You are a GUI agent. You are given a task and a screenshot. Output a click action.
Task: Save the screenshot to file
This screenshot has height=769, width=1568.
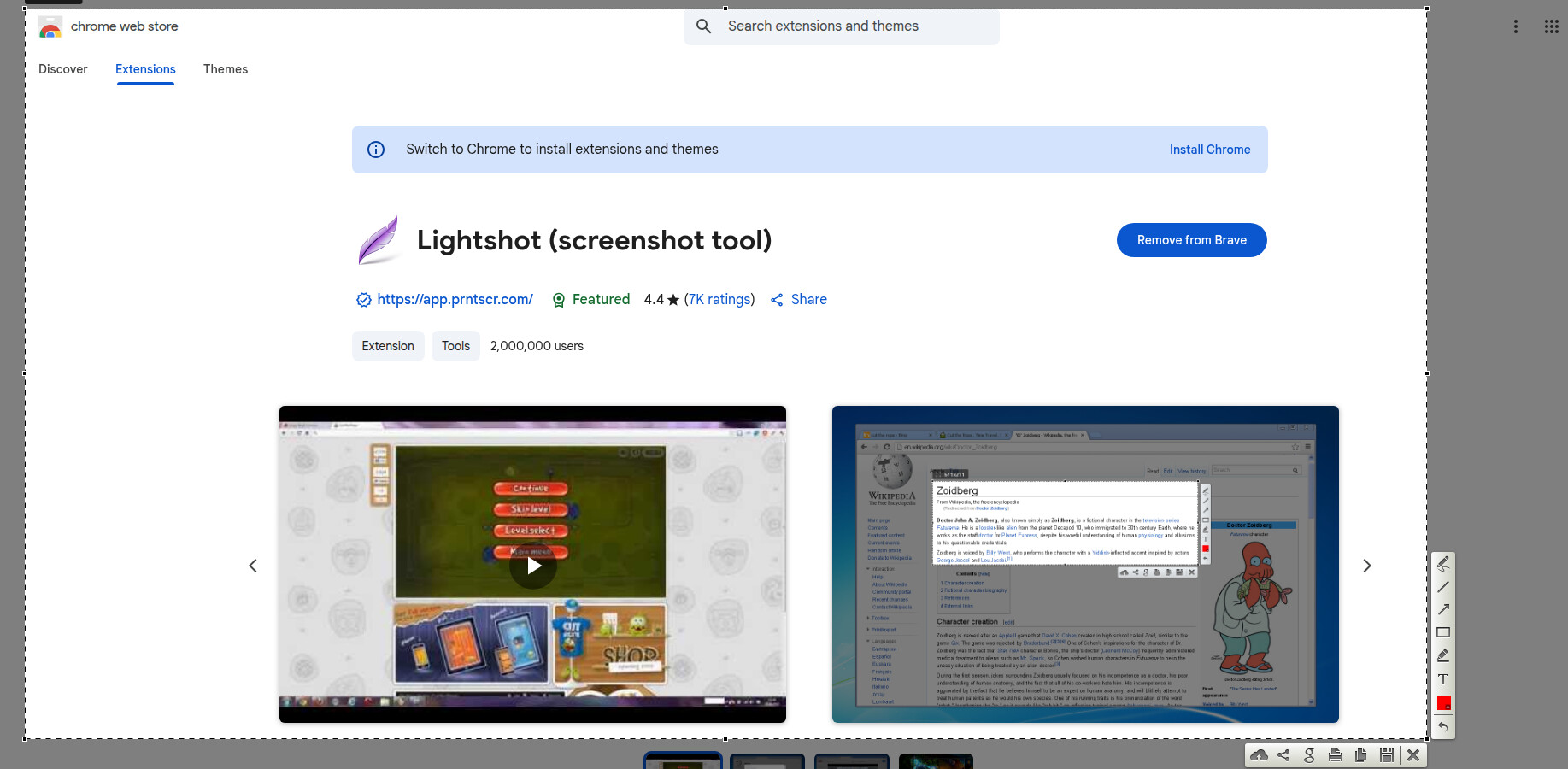[x=1387, y=755]
